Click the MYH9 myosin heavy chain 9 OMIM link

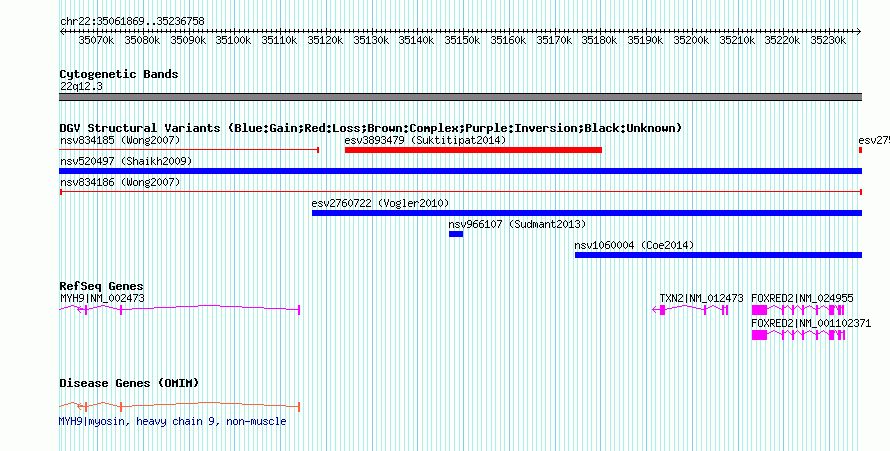coord(173,421)
